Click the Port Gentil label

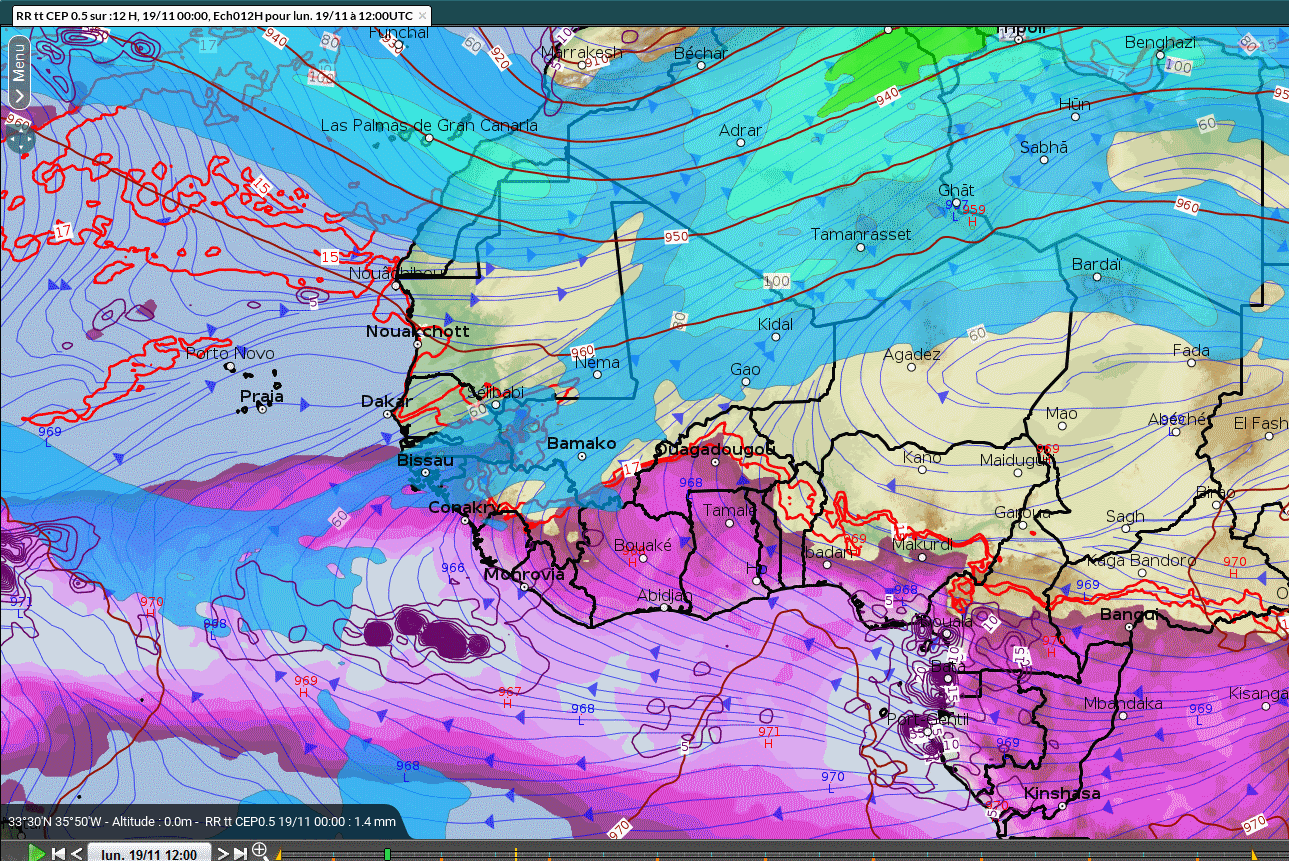point(928,719)
